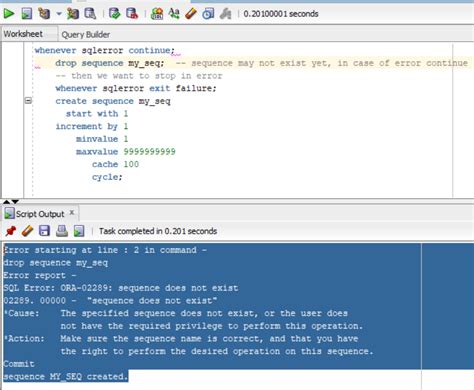Collapse the create sequence code block

(28, 100)
